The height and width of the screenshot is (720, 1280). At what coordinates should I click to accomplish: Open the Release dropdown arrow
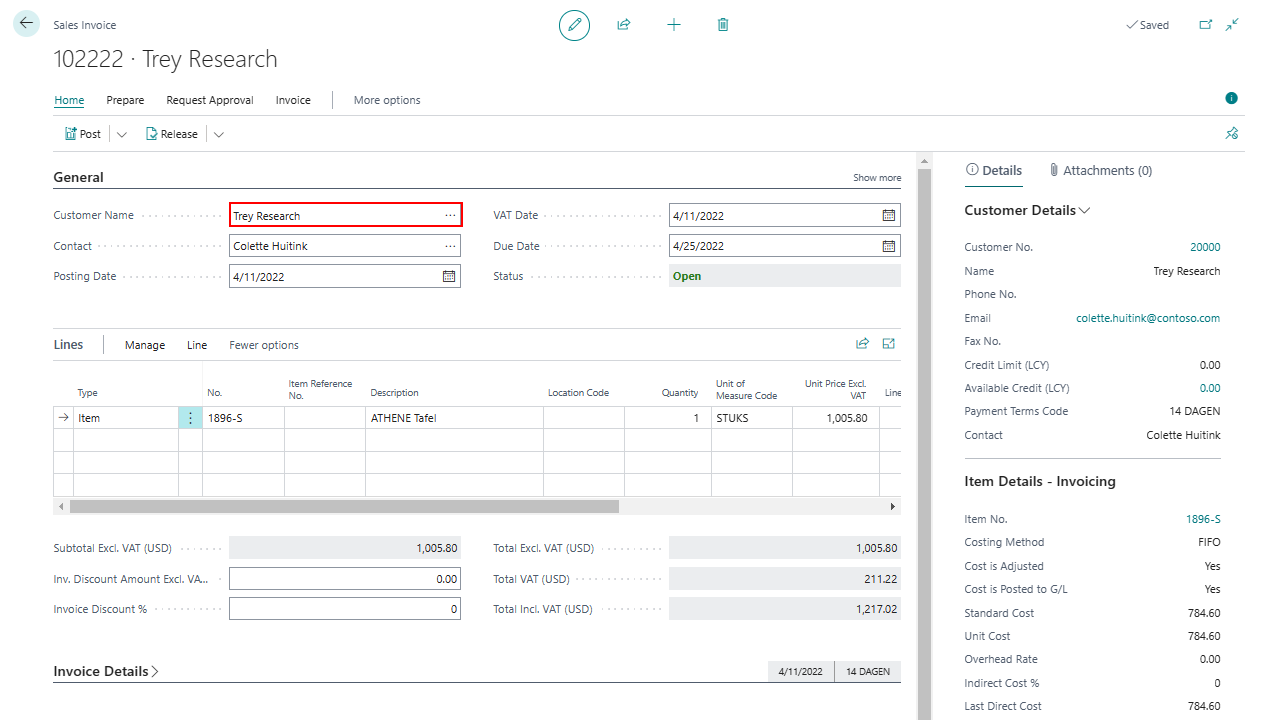tap(218, 134)
